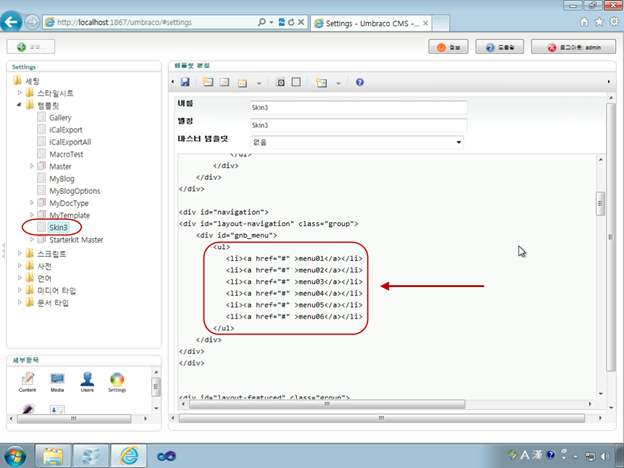Open the small arrow dropdown beside the orange icon
Image resolution: width=624 pixels, height=468 pixels.
coord(259,83)
